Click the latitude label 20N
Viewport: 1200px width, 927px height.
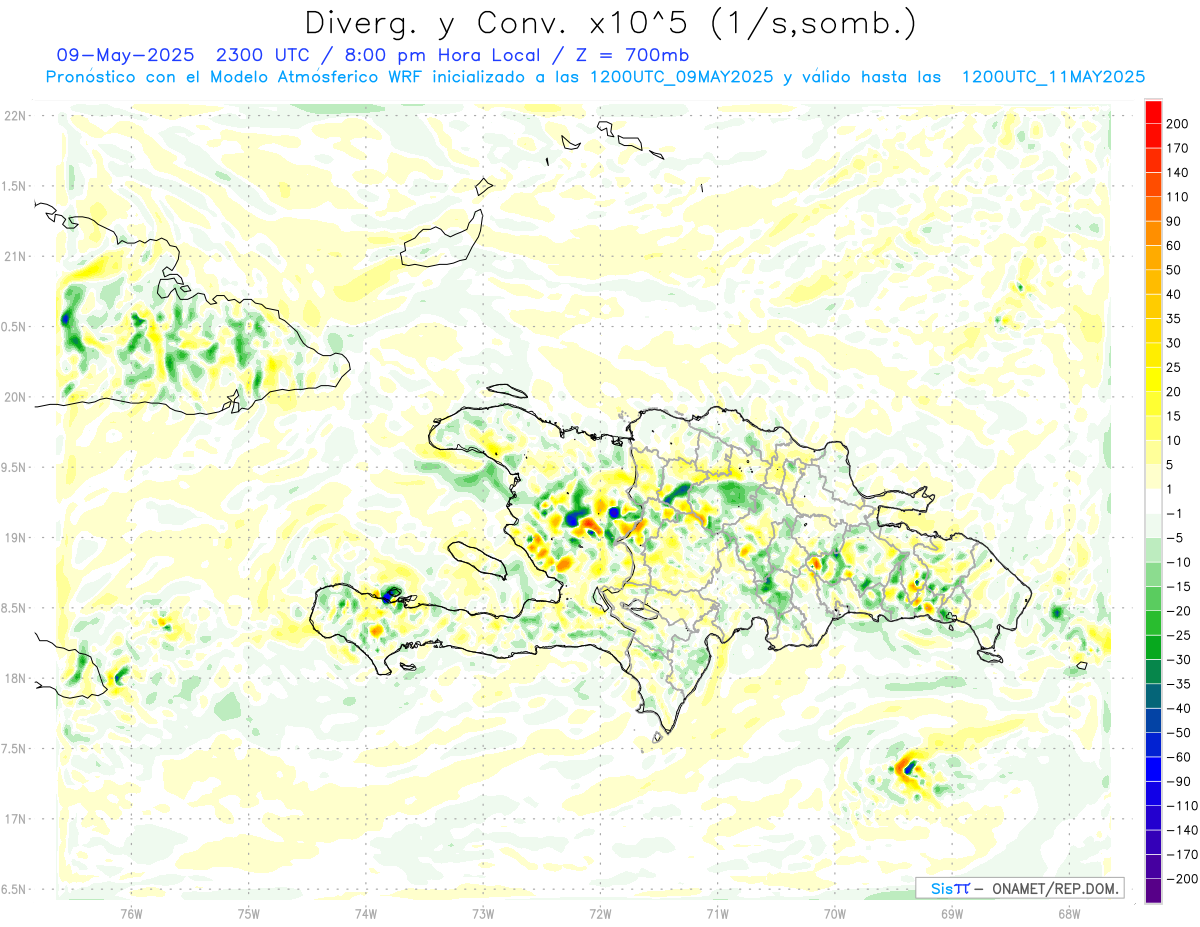coord(15,397)
